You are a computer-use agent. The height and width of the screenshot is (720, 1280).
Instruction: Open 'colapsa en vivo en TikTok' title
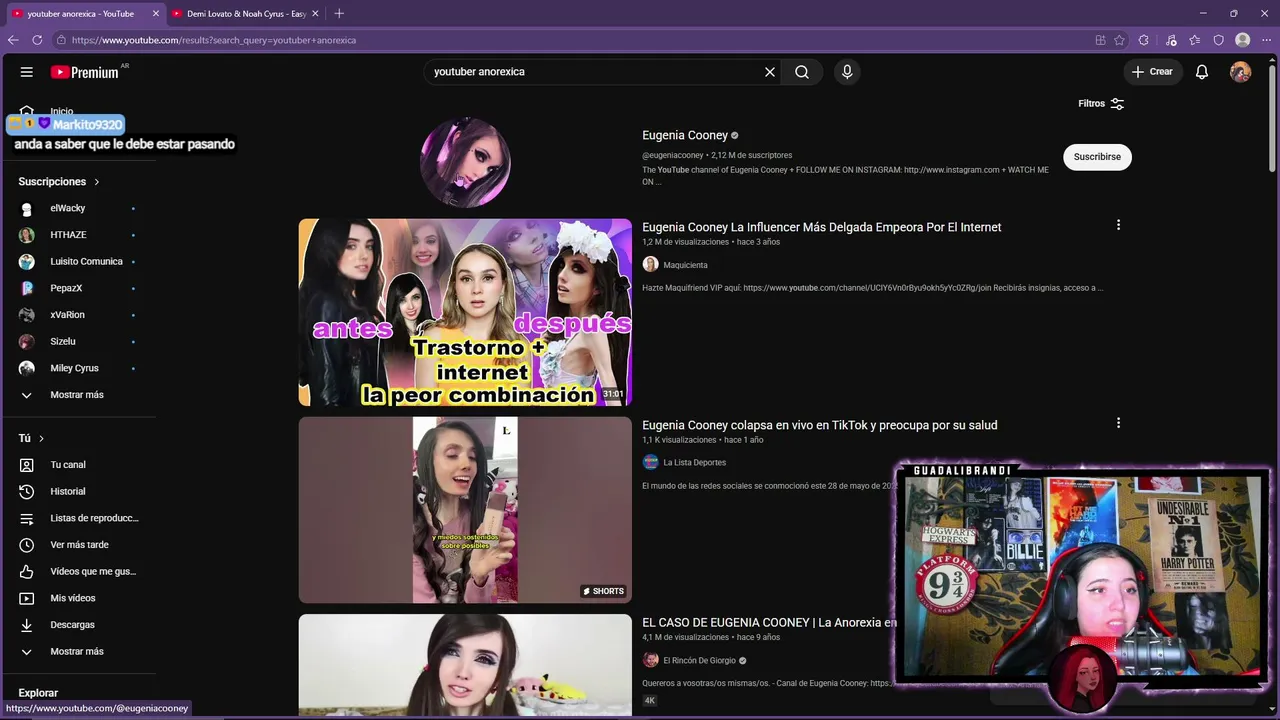tap(819, 425)
